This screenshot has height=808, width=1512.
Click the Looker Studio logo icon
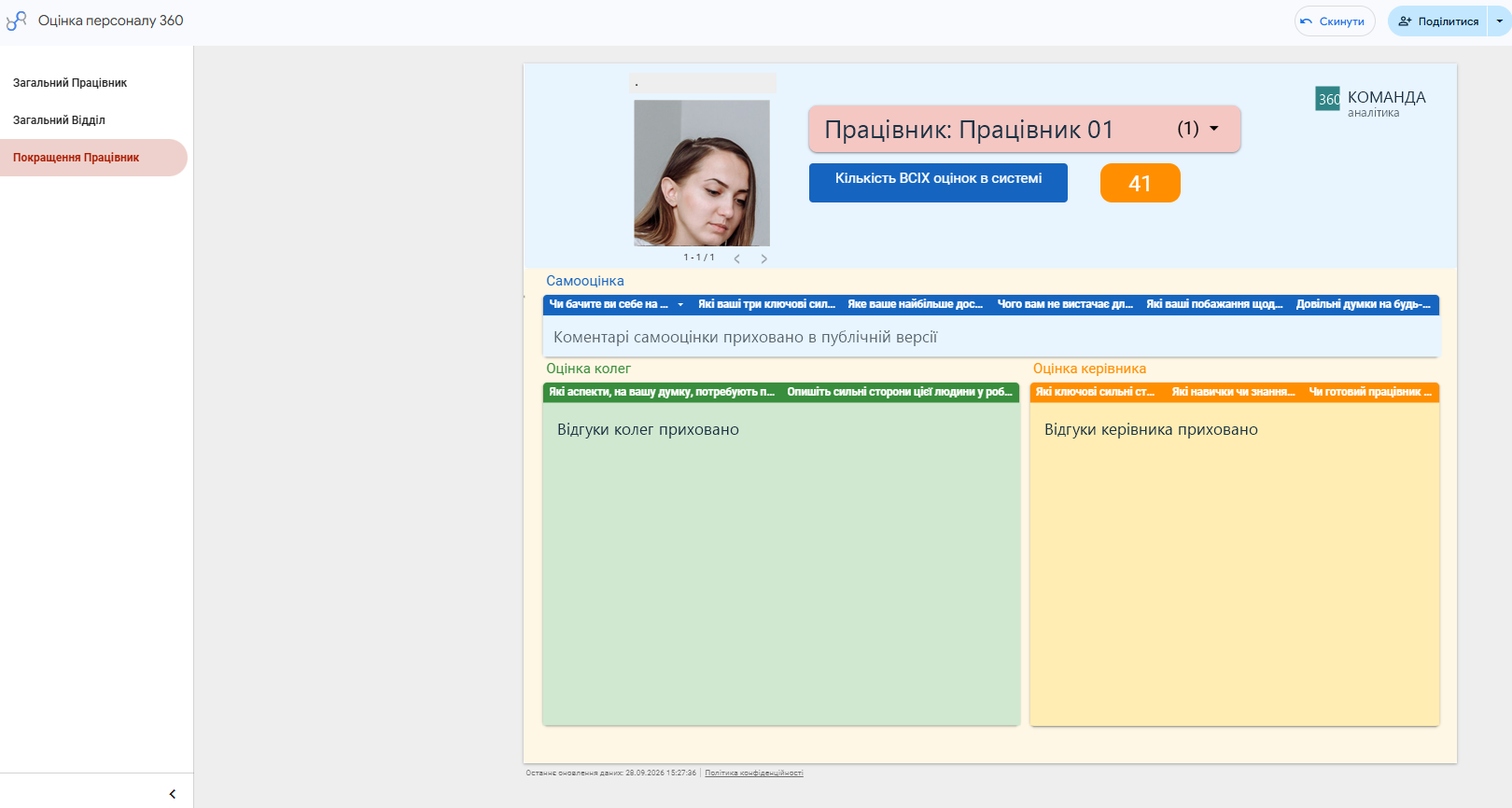coord(16,21)
